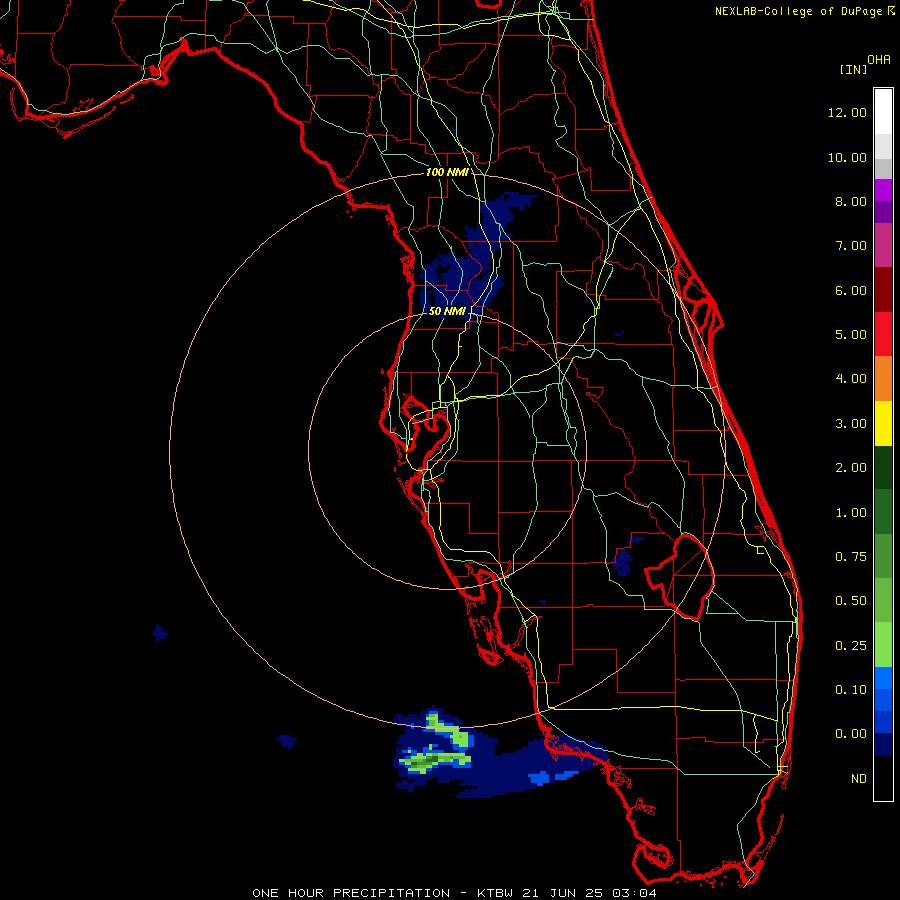Click the 0.10 legend value
This screenshot has height=900, width=900.
click(x=851, y=690)
